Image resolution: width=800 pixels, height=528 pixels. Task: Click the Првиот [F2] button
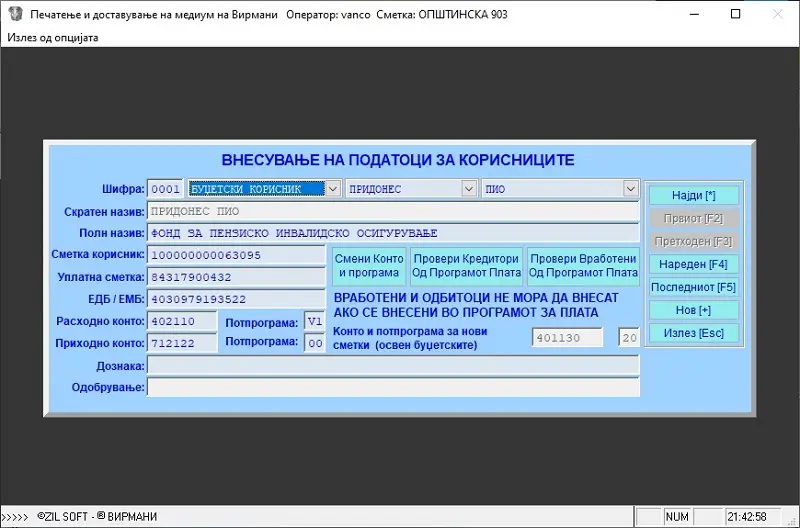click(x=693, y=218)
